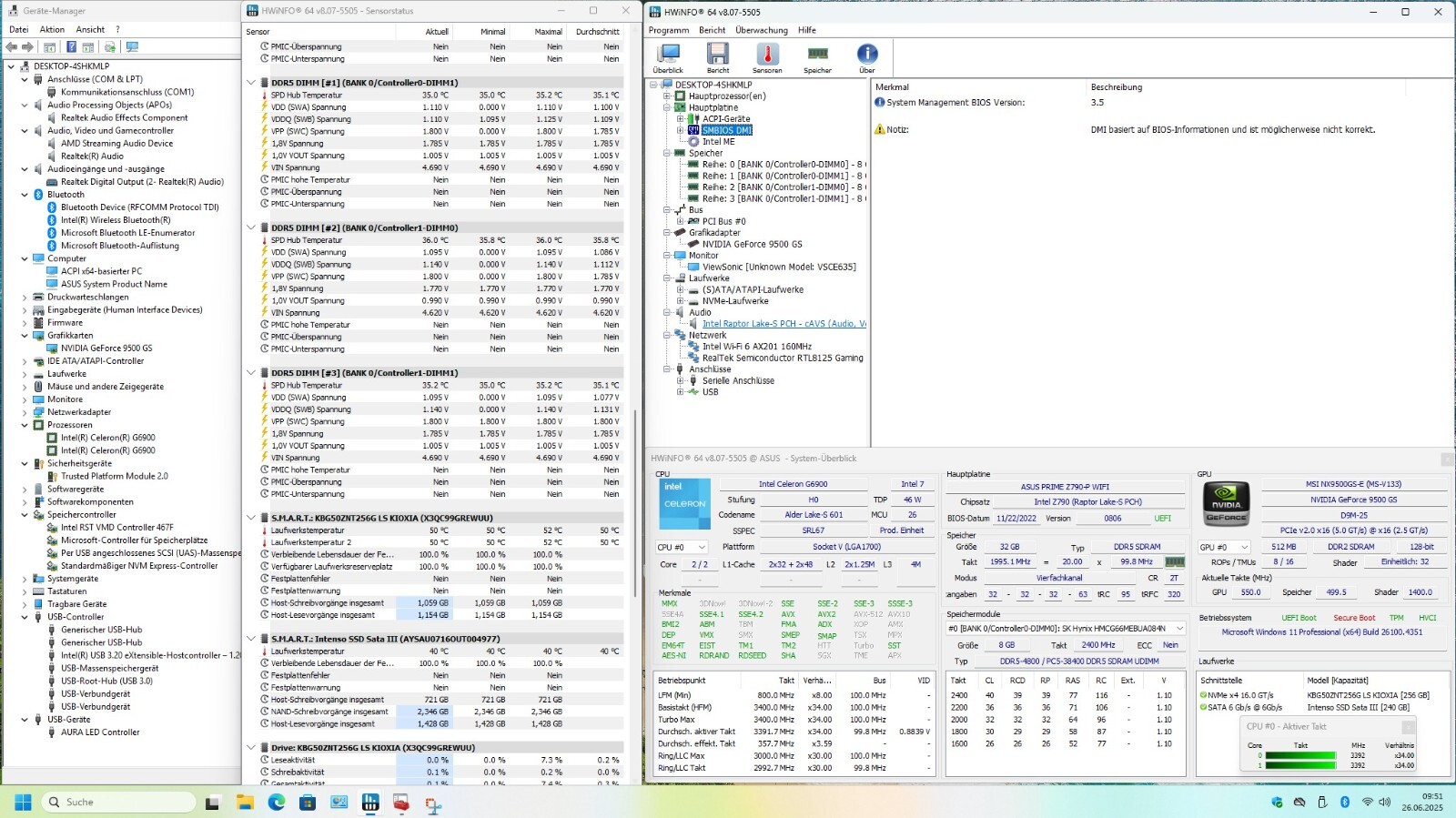The image size is (1456, 818).
Task: Open the CPU #0 dropdown
Action: pyautogui.click(x=682, y=547)
